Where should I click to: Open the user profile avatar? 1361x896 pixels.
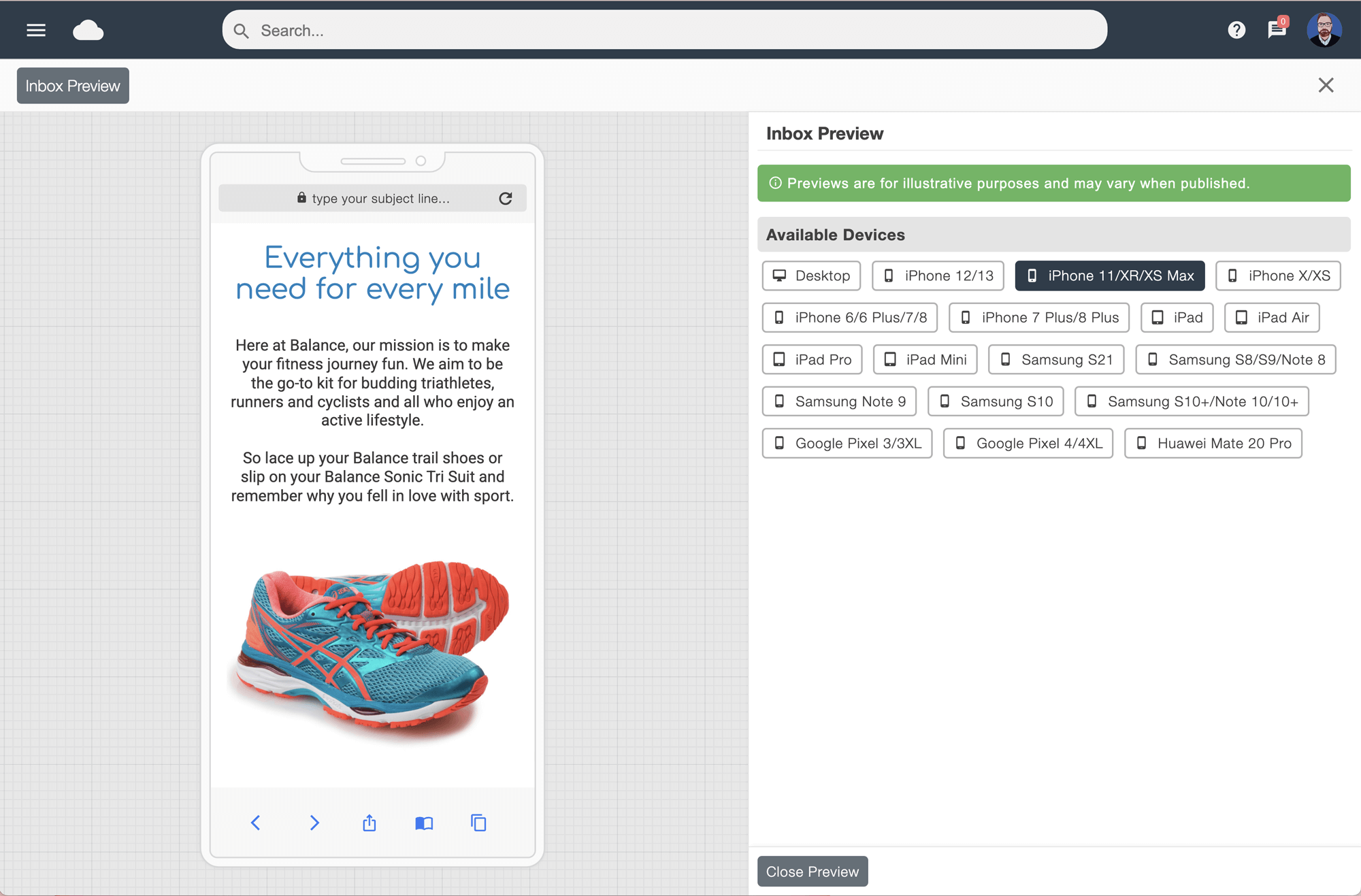coord(1324,29)
